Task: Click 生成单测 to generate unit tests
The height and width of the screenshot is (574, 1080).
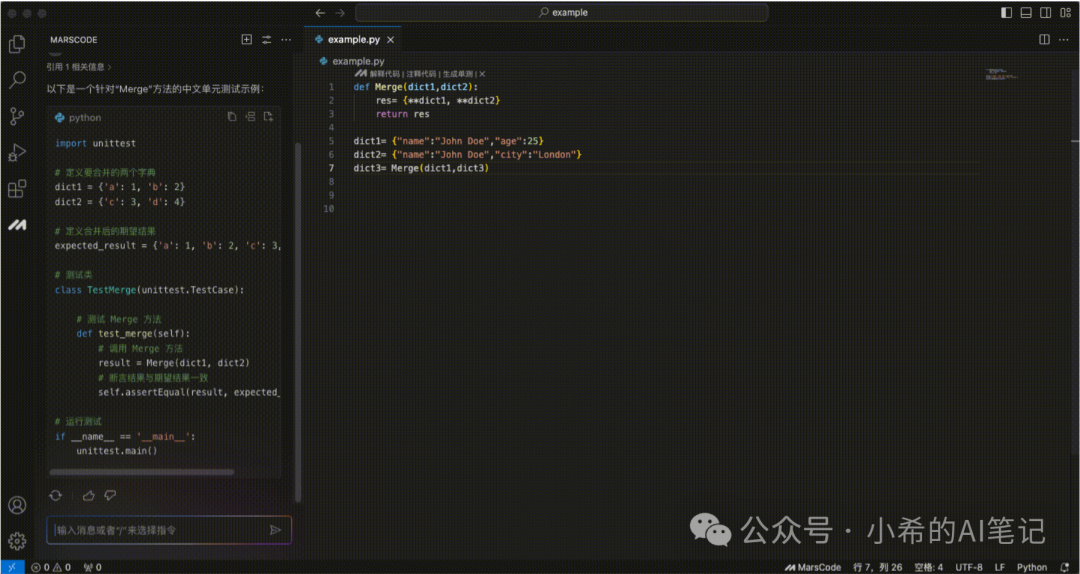Action: point(458,74)
